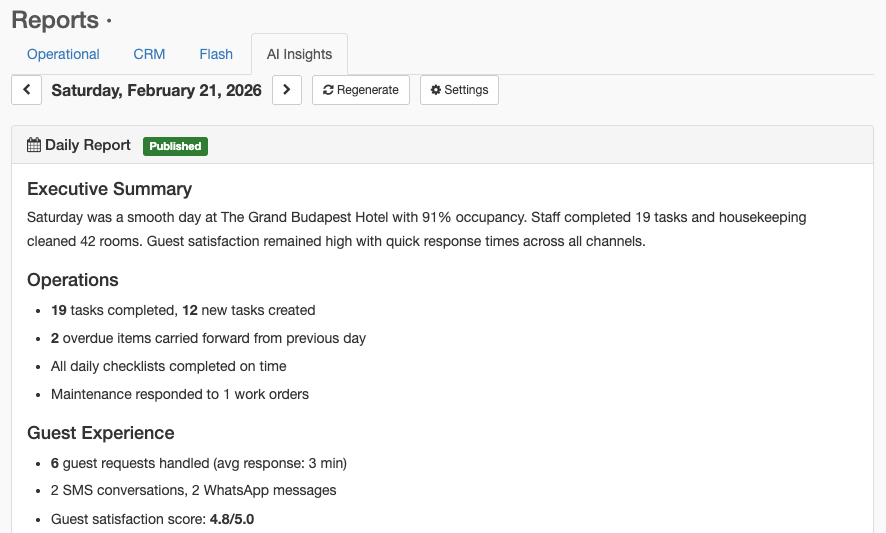The width and height of the screenshot is (886, 533).
Task: Open the Operational reports tab
Action: [63, 54]
